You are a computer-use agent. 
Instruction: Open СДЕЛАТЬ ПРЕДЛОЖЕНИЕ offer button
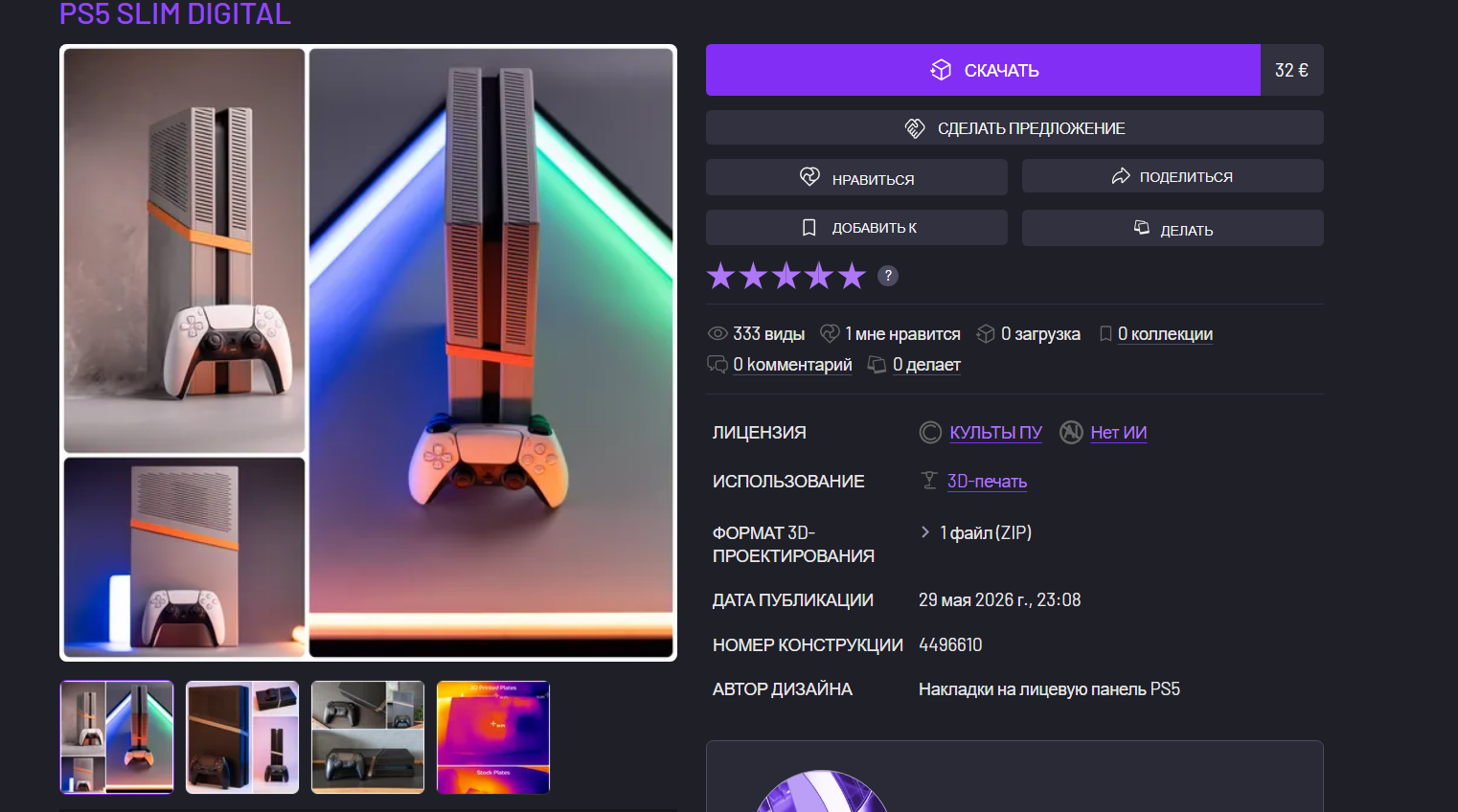point(1014,127)
